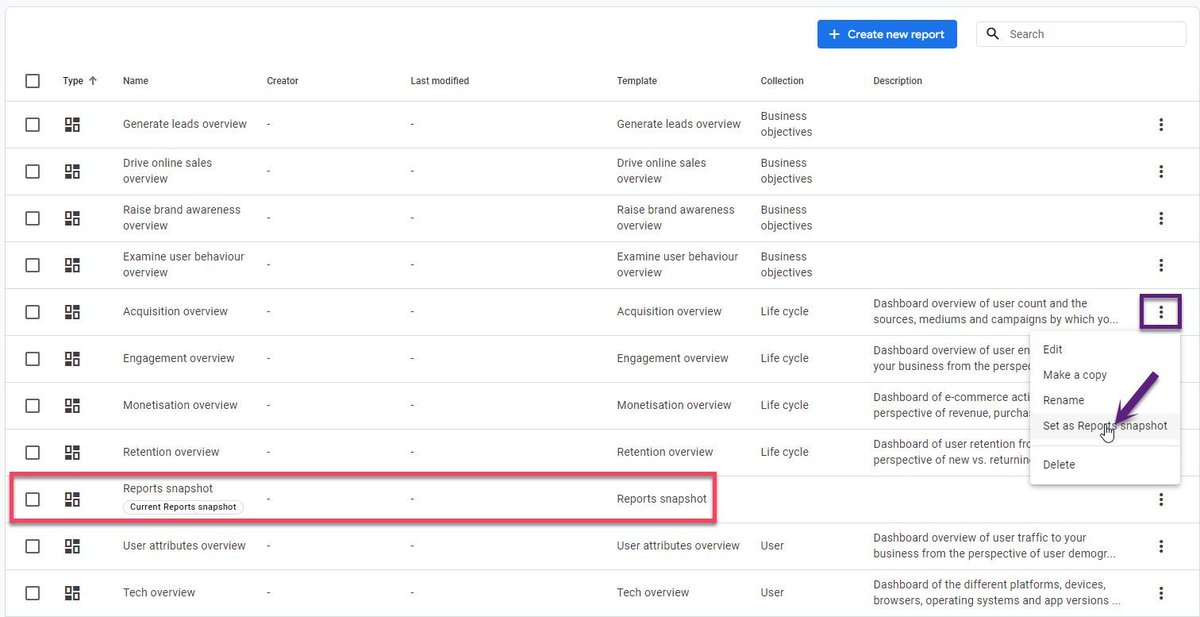The image size is (1200, 617).
Task: Check the Acquisition overview row checkbox
Action: point(33,312)
